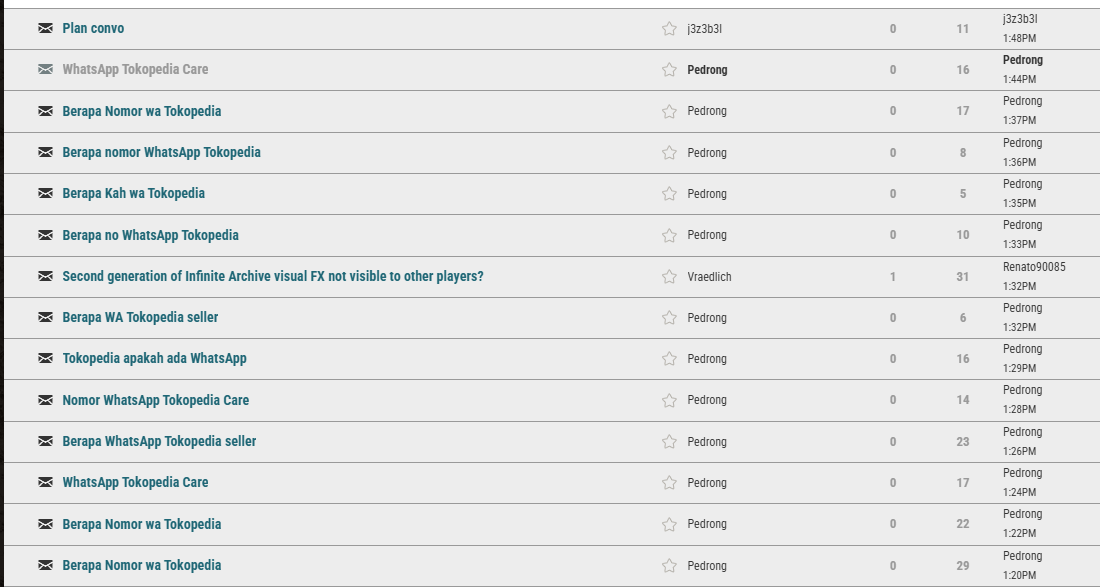The height and width of the screenshot is (587, 1100).
Task: View thread author Vraedlich's profile
Action: pos(709,276)
